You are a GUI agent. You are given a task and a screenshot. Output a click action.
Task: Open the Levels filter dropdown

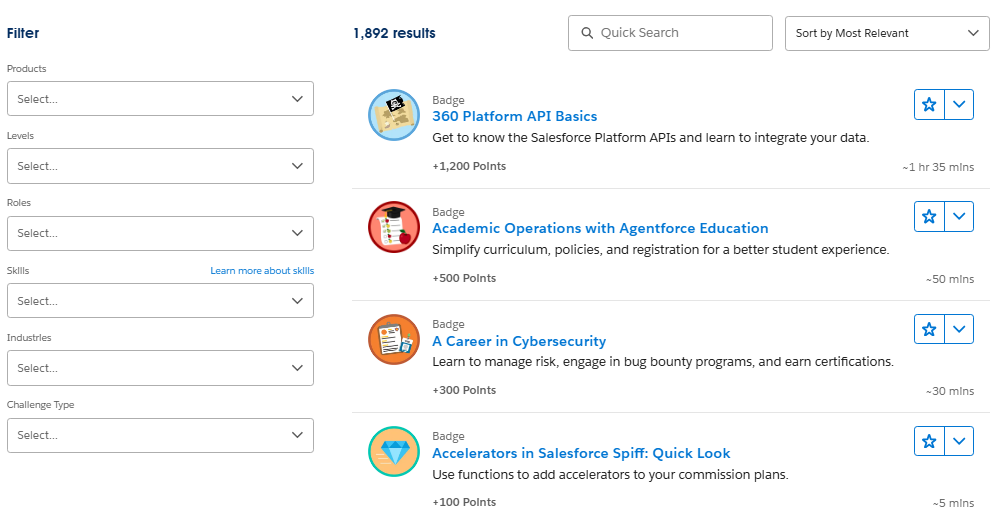(x=160, y=166)
